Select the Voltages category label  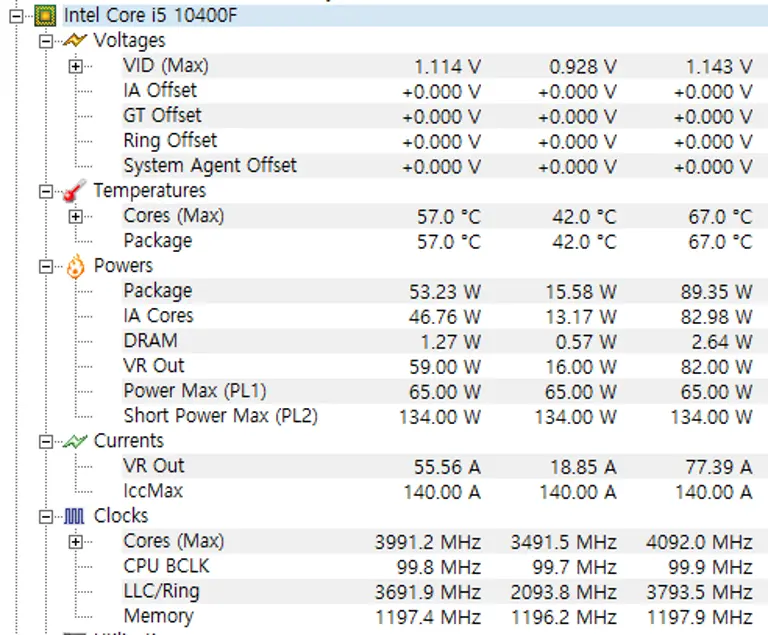click(x=129, y=41)
